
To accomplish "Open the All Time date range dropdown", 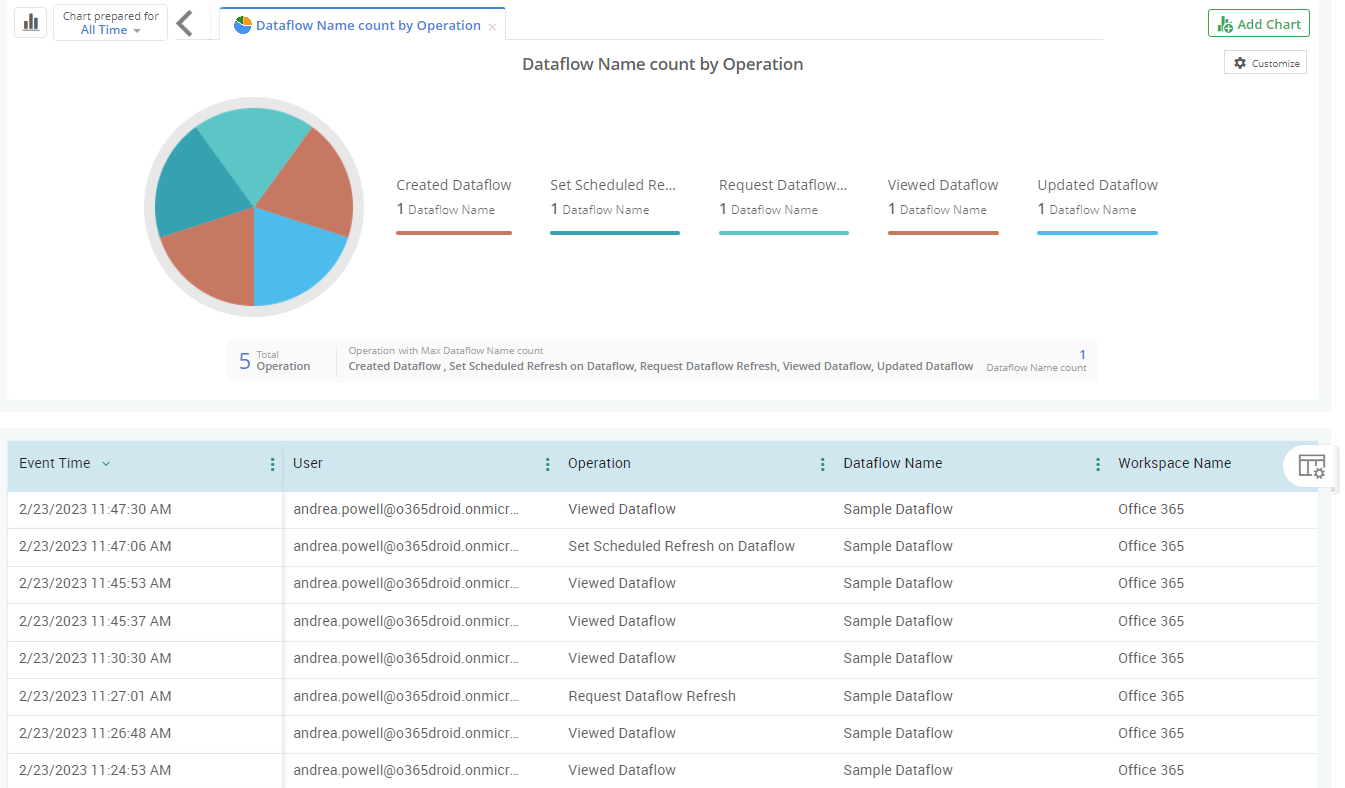I will click(110, 29).
